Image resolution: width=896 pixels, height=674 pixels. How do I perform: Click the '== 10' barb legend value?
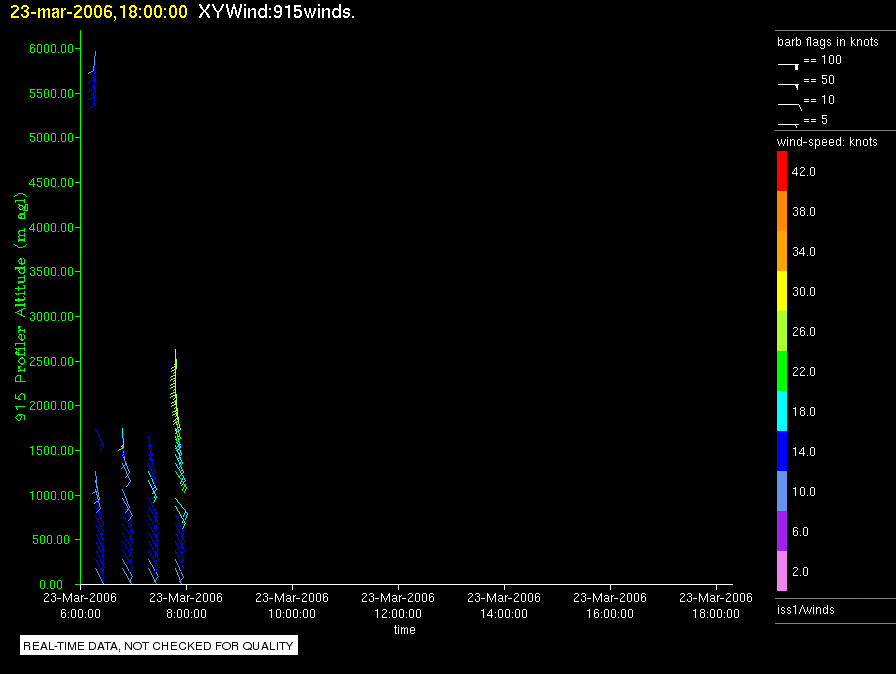(x=819, y=100)
